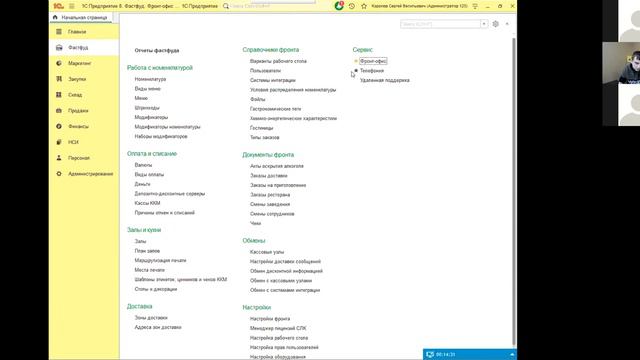Image resolution: width=640 pixels, height=360 pixels.
Task: Click the Администрирование gear icon in sidebar
Action: coord(59,173)
